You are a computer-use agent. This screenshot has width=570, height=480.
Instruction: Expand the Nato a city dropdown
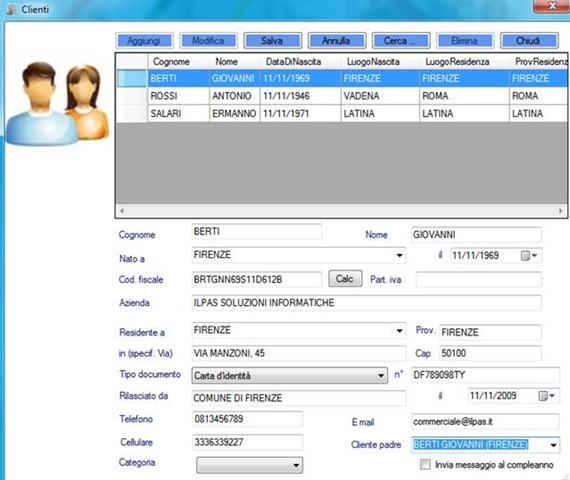pyautogui.click(x=399, y=255)
